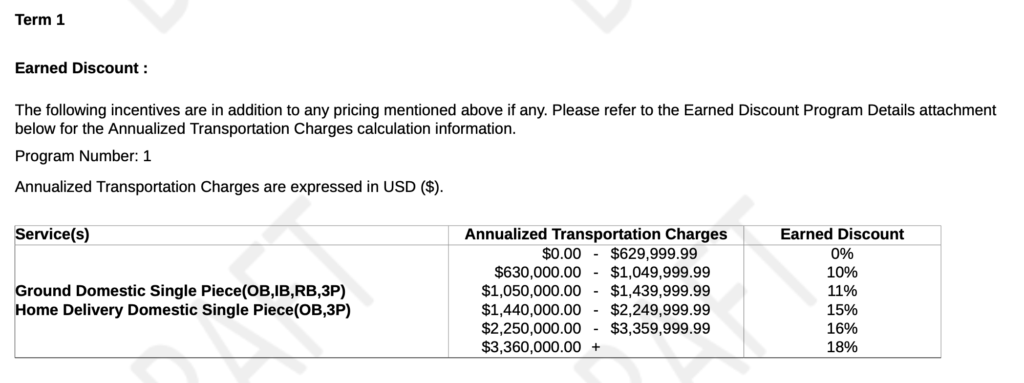1024x383 pixels.
Task: Click the 0% discount cell
Action: 842,254
